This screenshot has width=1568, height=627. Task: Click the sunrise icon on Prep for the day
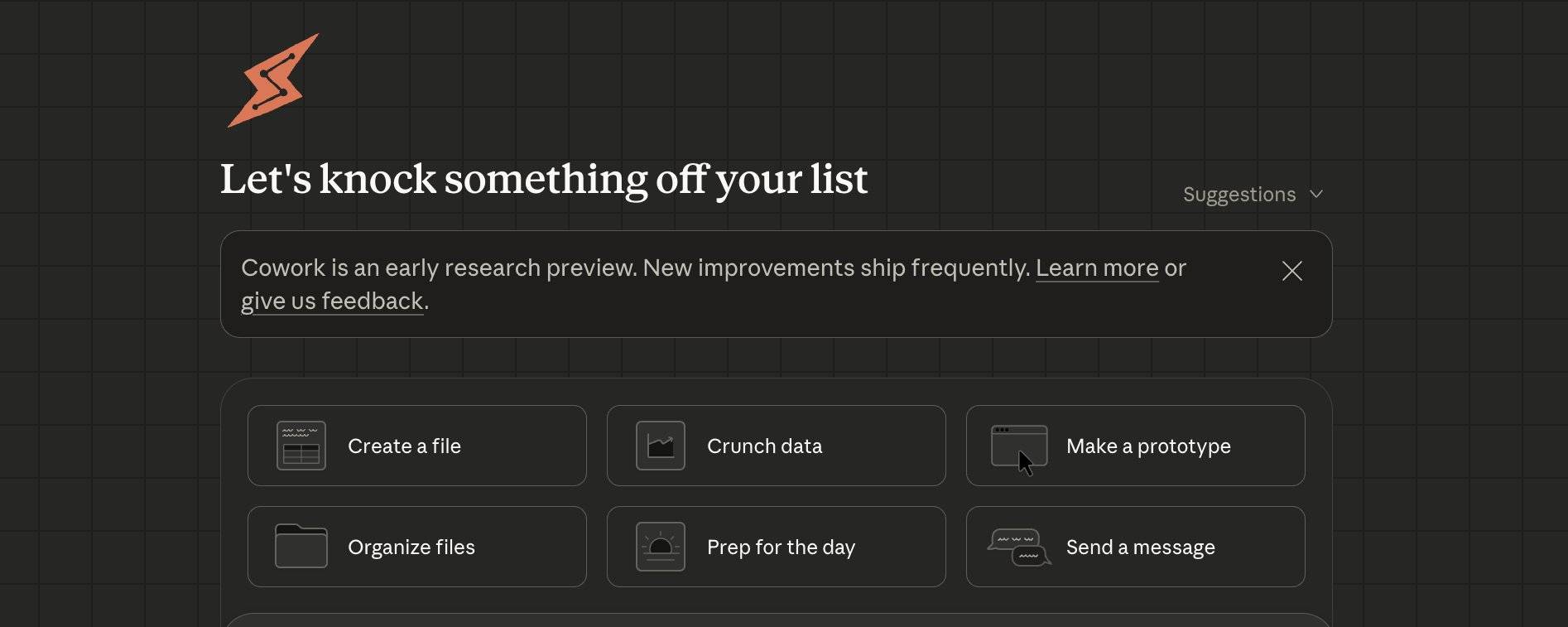660,547
